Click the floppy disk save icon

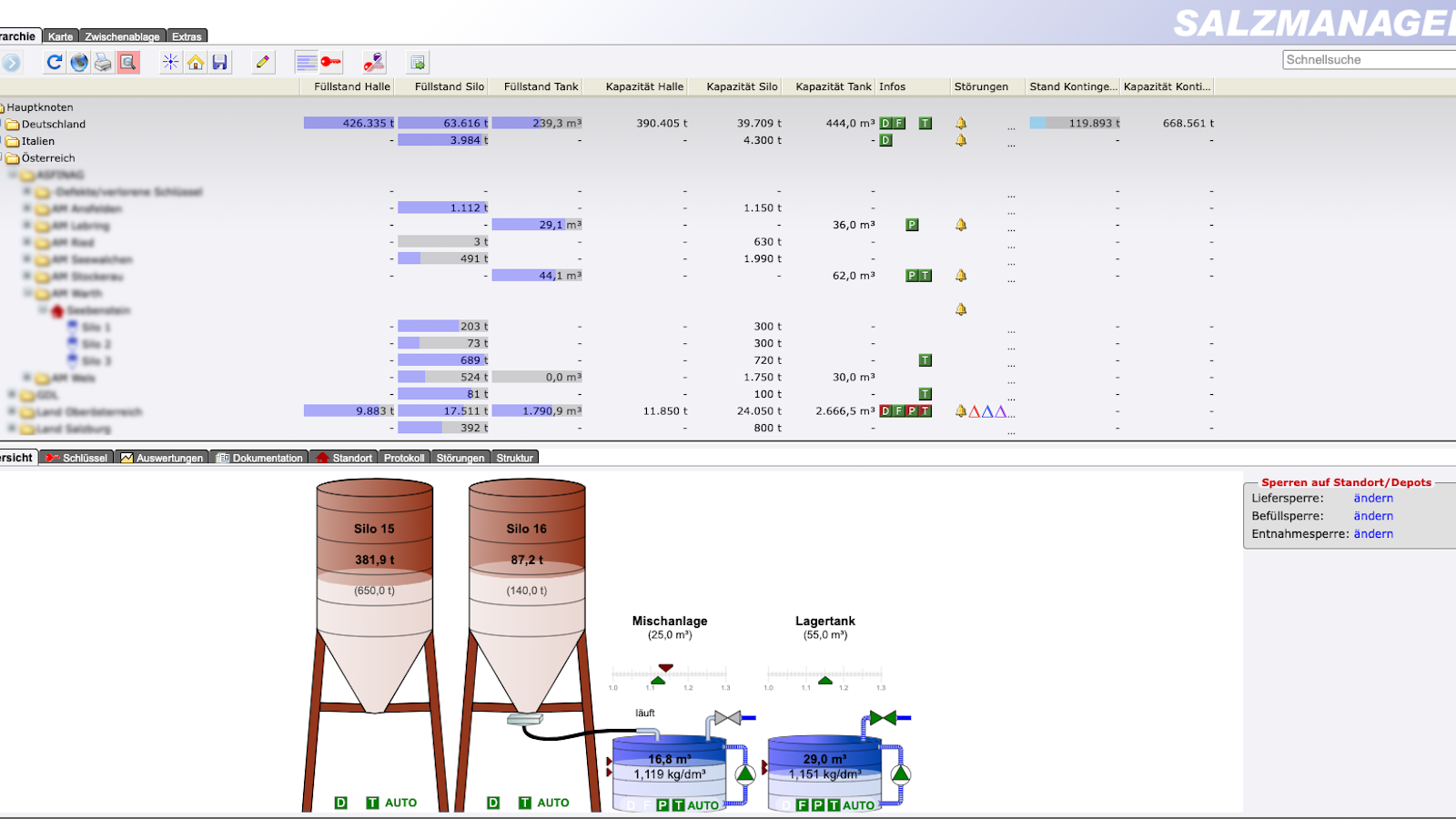(x=219, y=62)
